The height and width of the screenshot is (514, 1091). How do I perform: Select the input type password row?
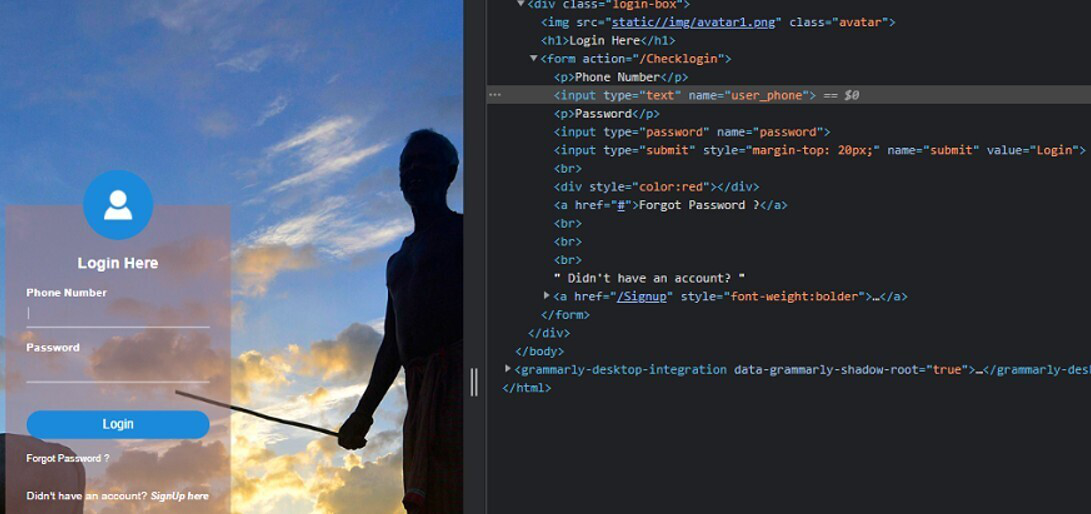(692, 132)
